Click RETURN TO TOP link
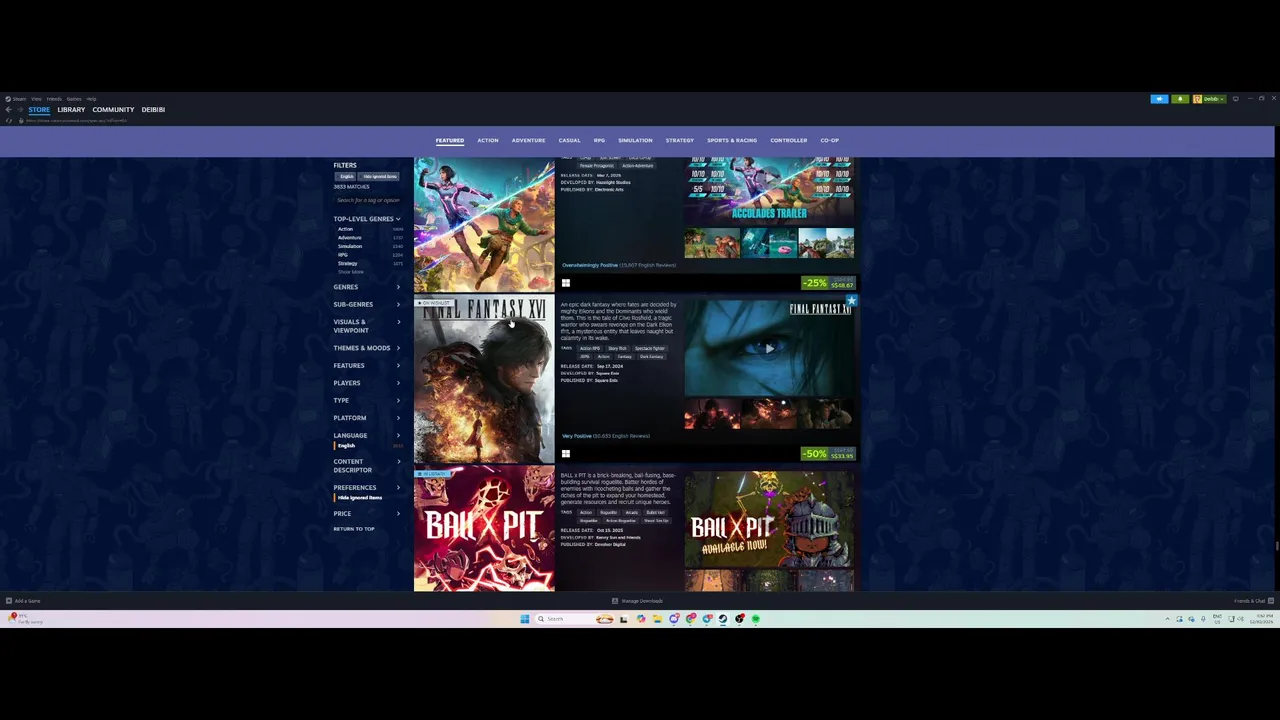Image resolution: width=1280 pixels, height=720 pixels. [x=354, y=528]
